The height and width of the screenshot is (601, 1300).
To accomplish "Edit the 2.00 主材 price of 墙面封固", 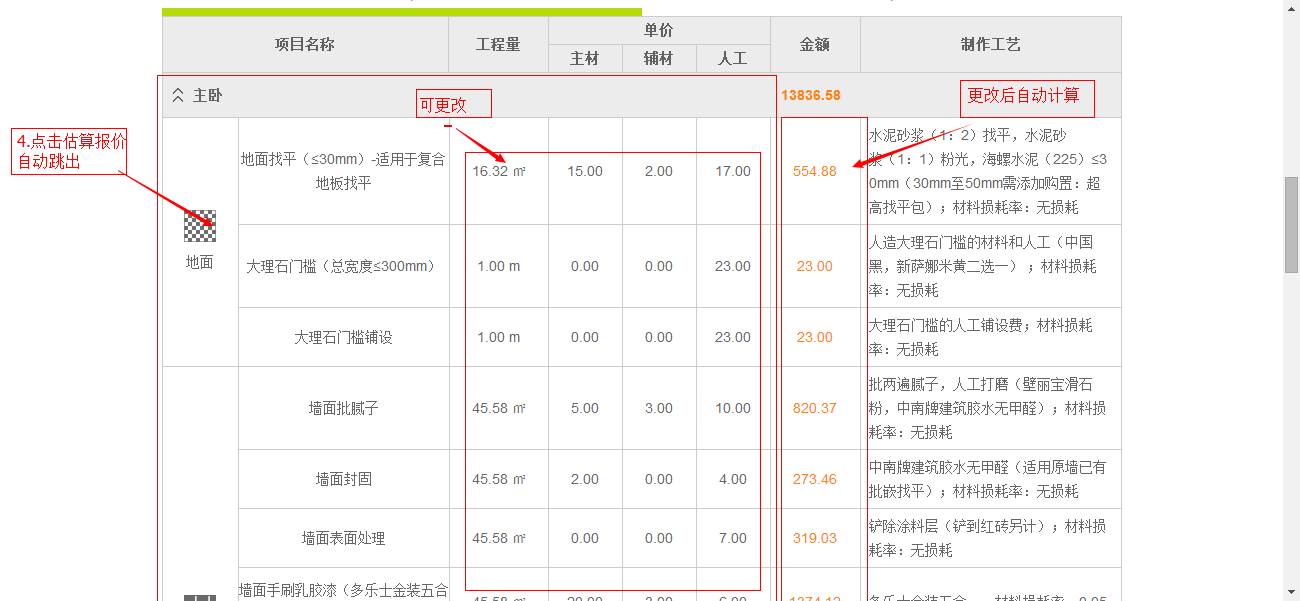I will click(585, 479).
